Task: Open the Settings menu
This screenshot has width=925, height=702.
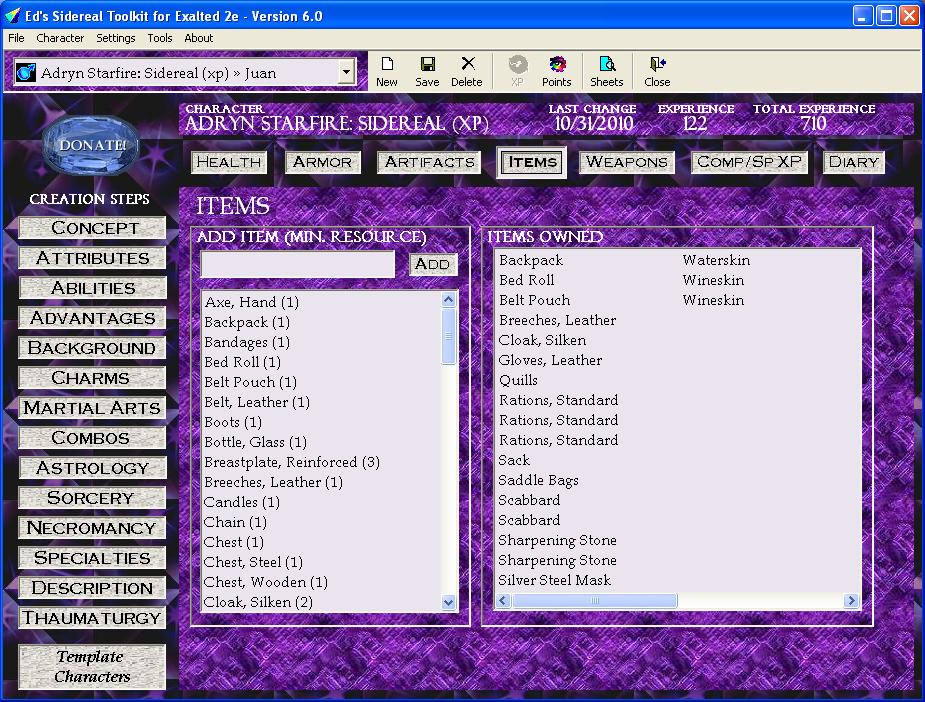Action: (x=116, y=38)
